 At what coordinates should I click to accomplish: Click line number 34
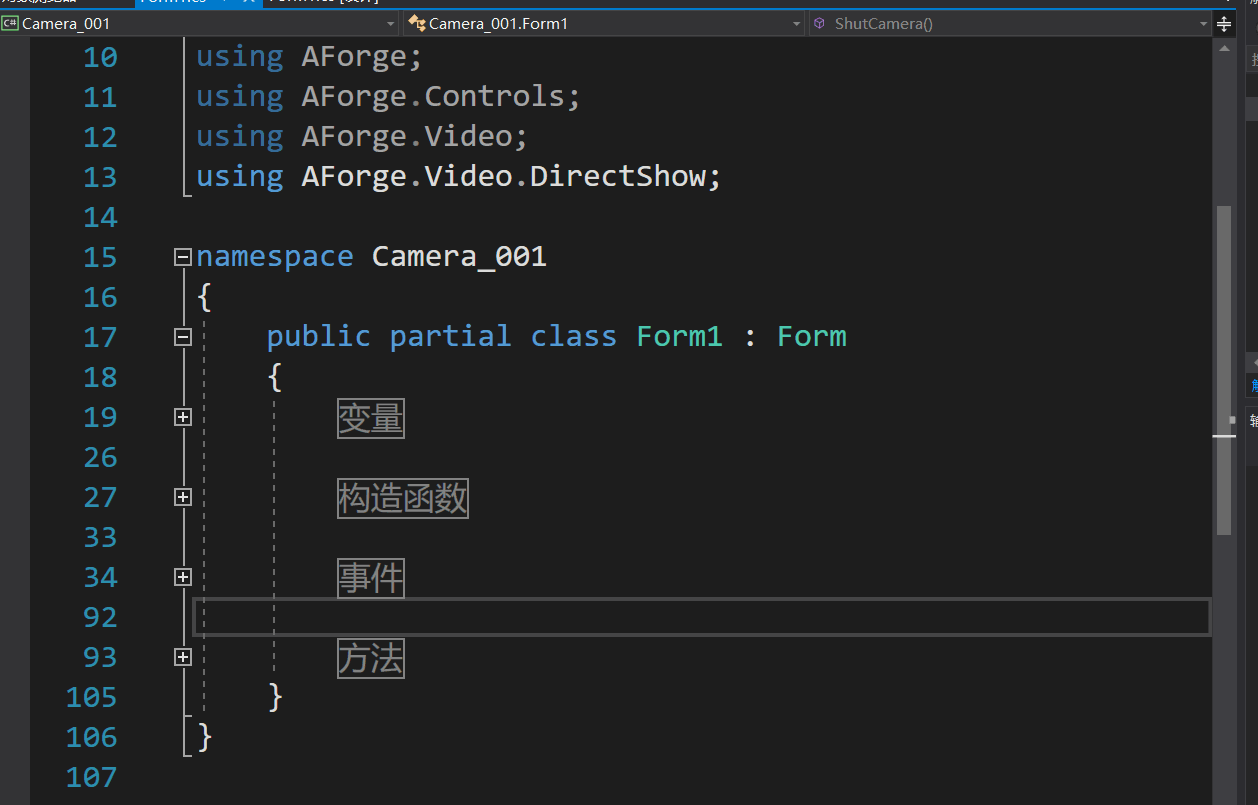pos(100,577)
